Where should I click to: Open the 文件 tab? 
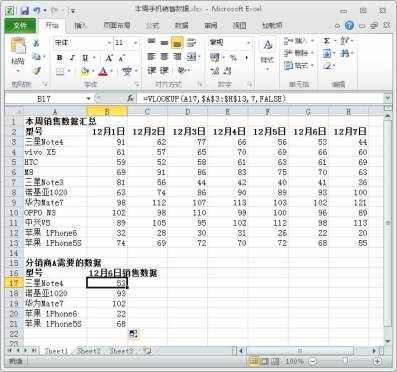(x=20, y=26)
